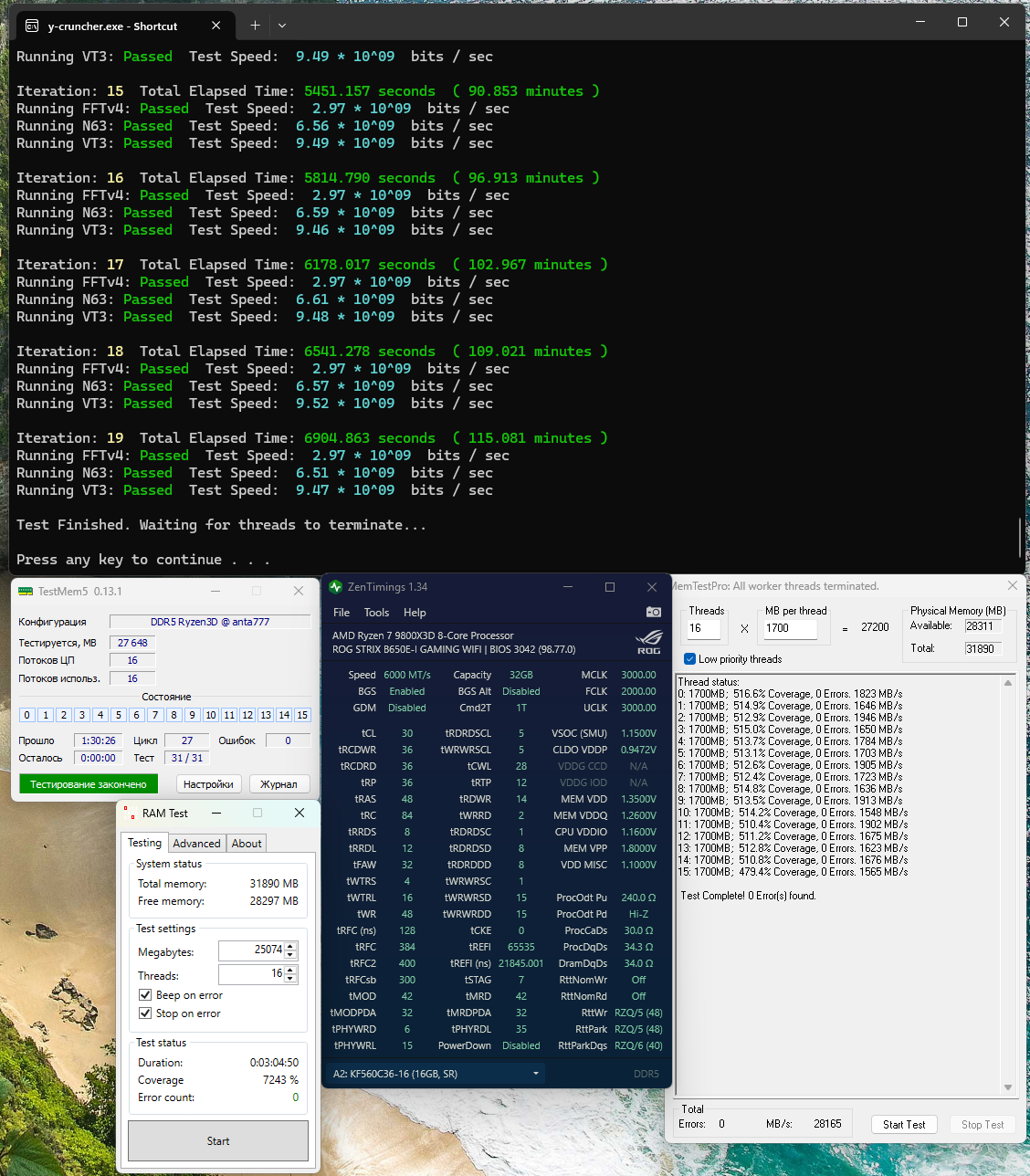Minimize the RAM Test window
1030x1176 pixels.
click(216, 813)
